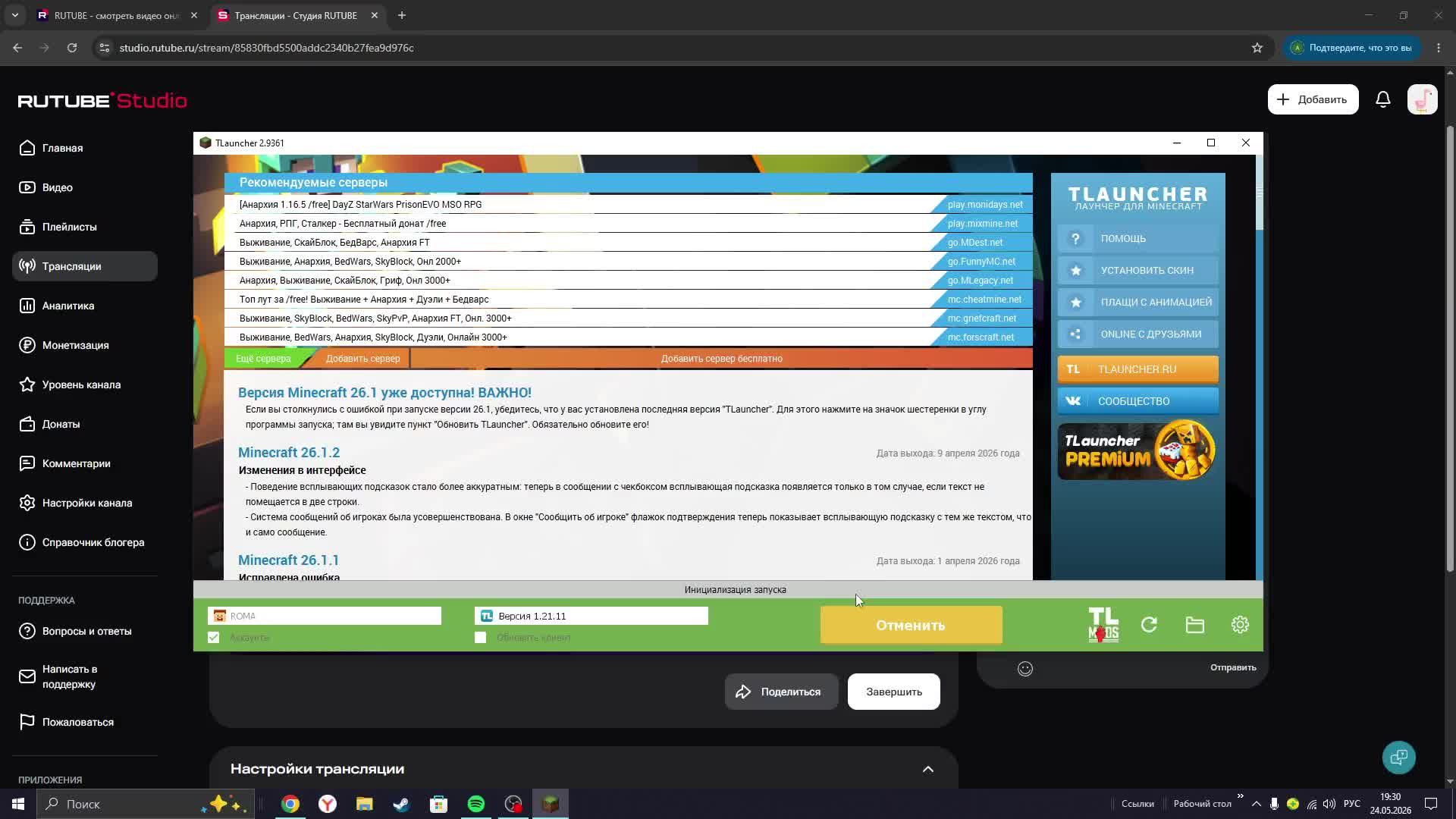
Task: Open Microsoft Store from the taskbar
Action: [439, 804]
